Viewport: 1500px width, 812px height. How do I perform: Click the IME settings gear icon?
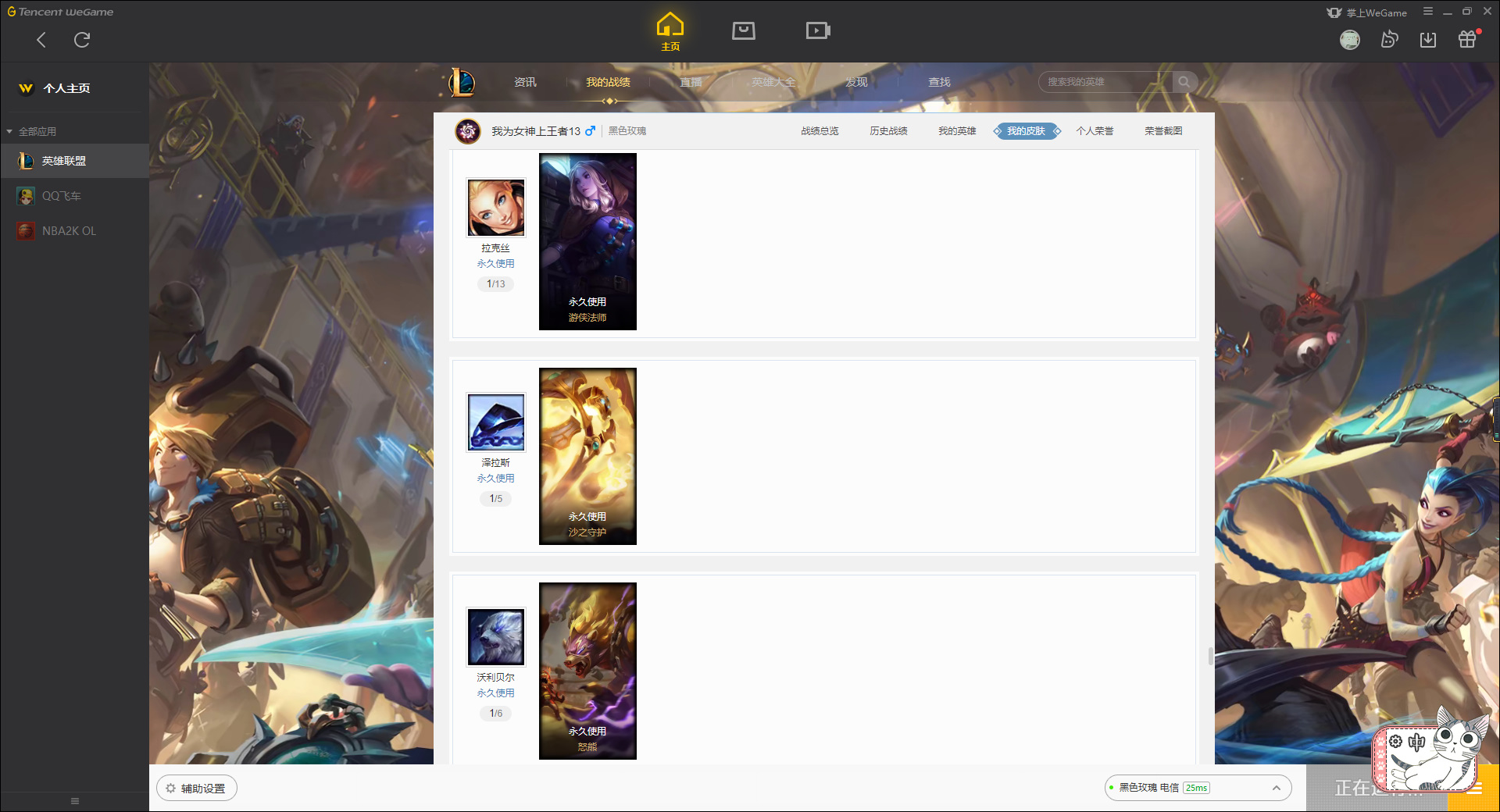coord(1396,742)
